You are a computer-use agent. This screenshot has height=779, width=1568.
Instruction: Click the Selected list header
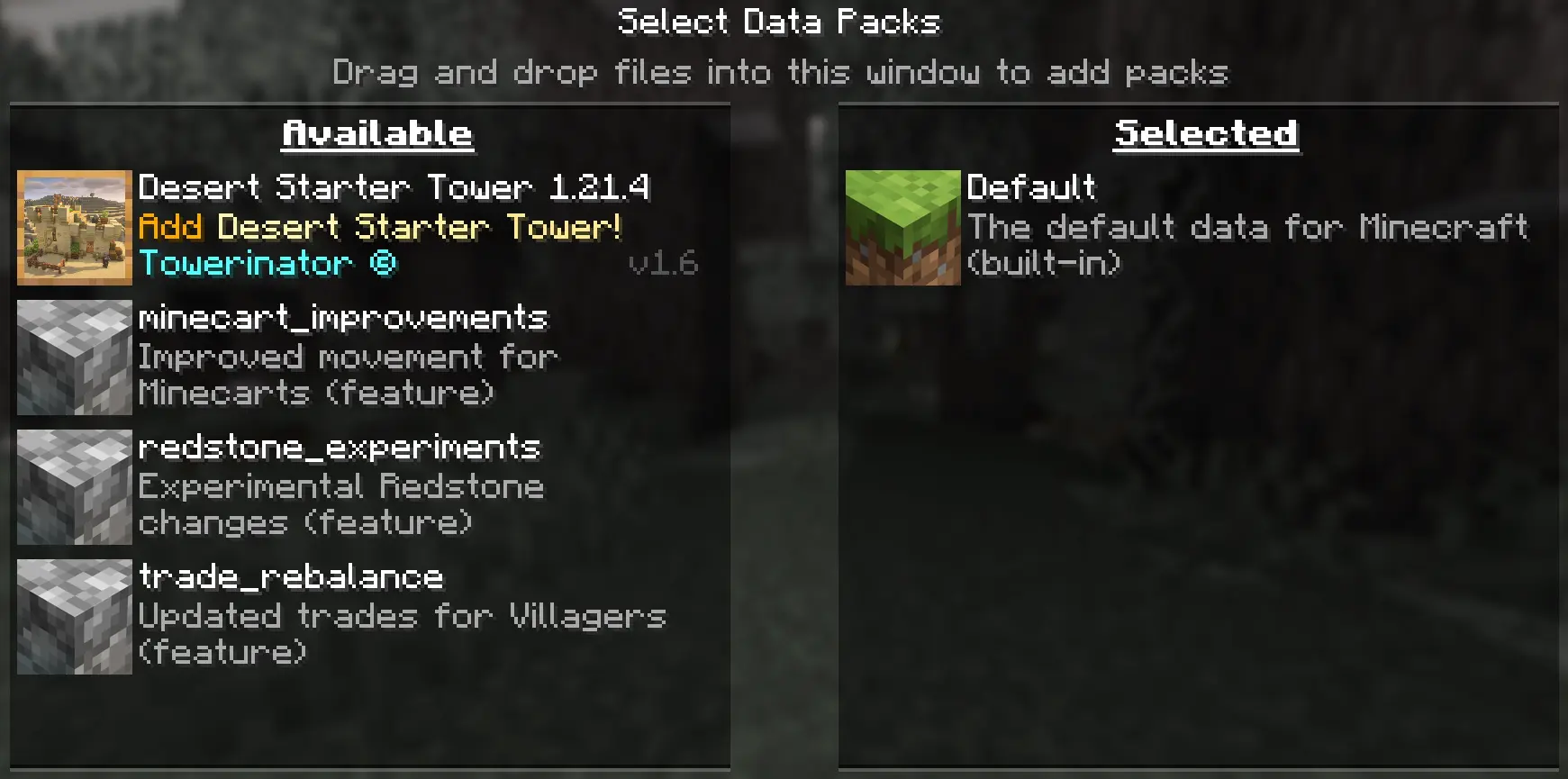(x=1206, y=134)
